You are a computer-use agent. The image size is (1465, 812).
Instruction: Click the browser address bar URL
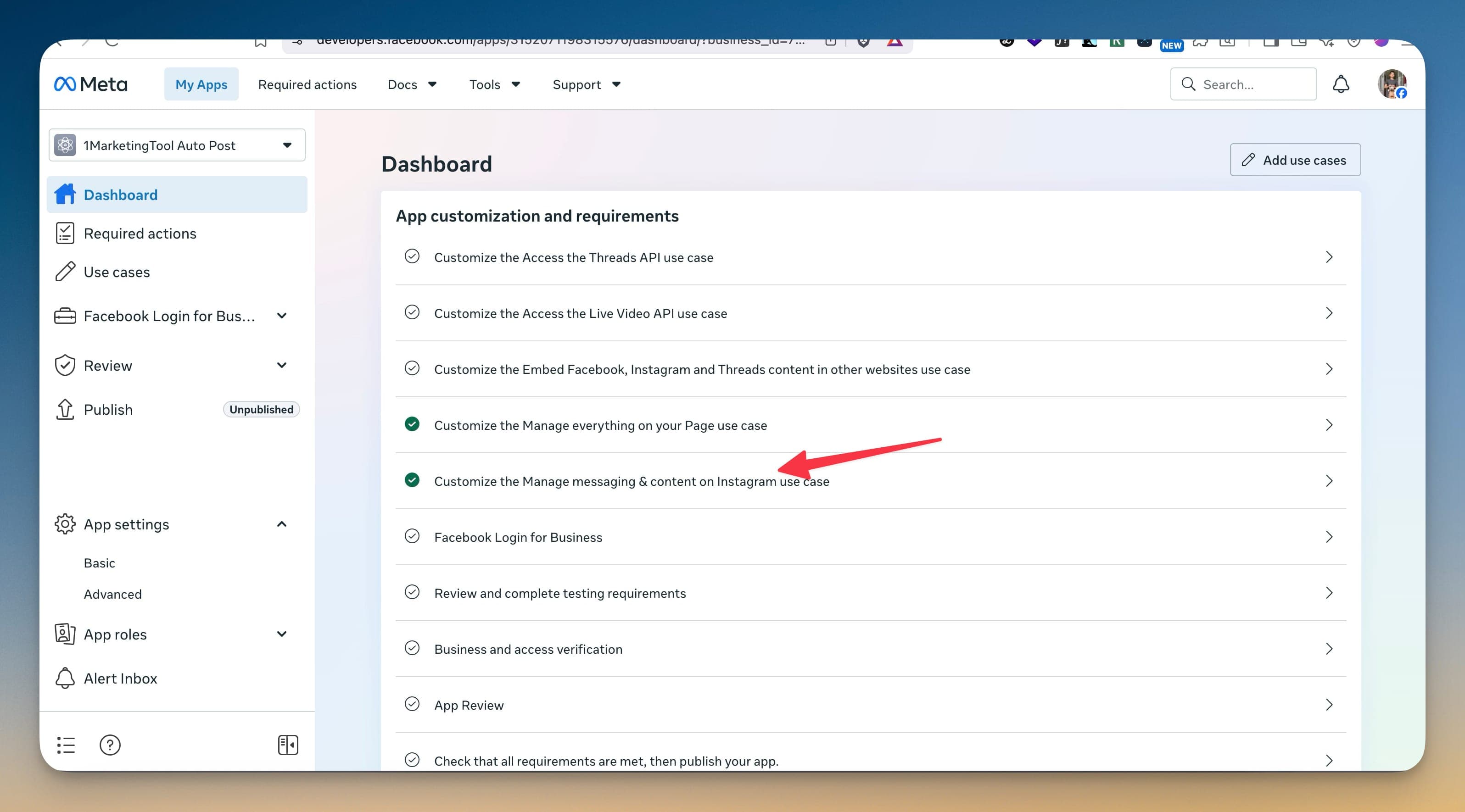click(560, 43)
